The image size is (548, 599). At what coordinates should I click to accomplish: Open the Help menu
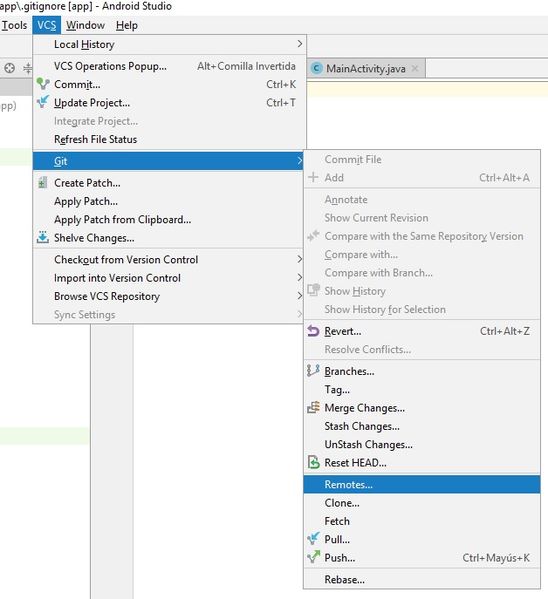tap(126, 25)
